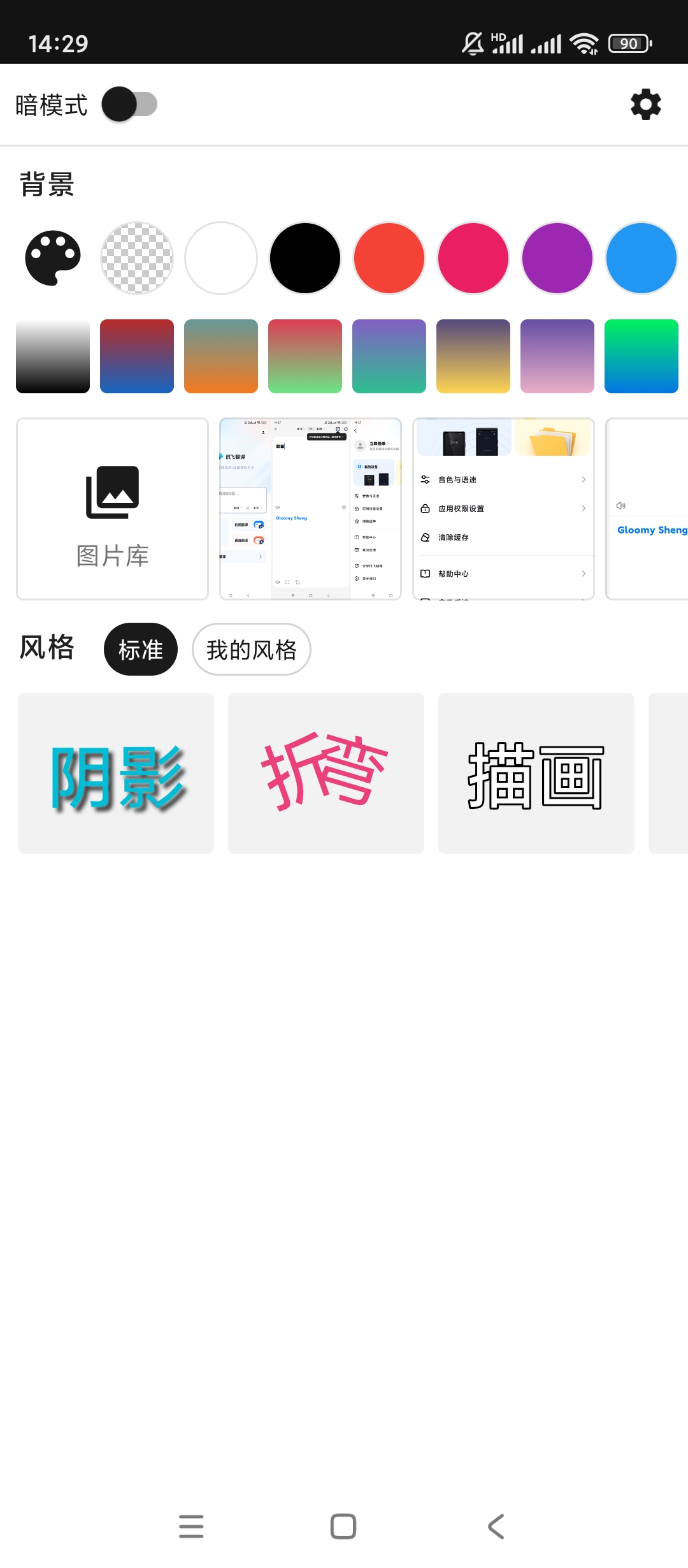Apply the 阴影 shadow text style

(116, 773)
